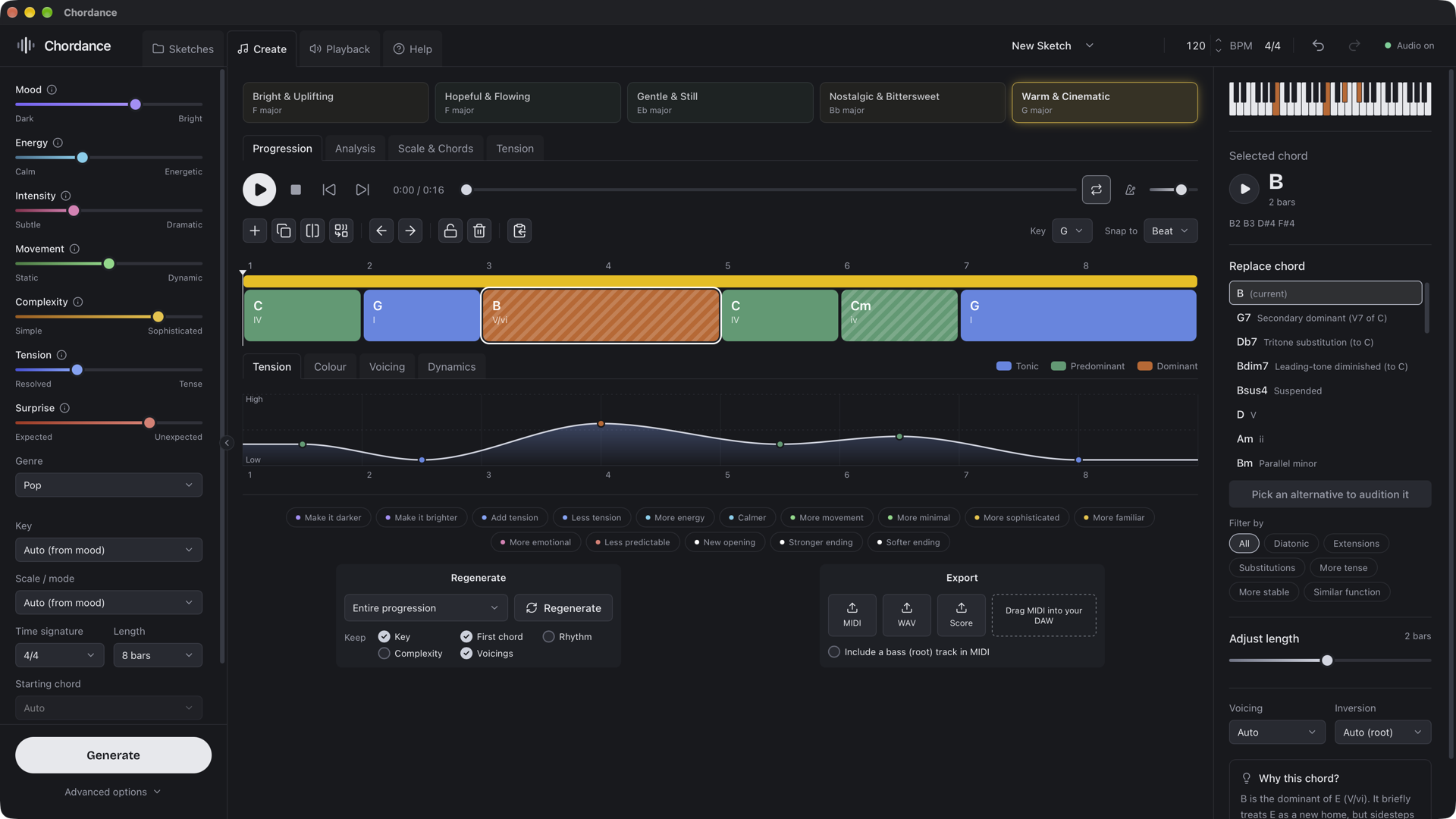Click the BPM stepper arrows
1456x819 pixels.
tap(1218, 45)
